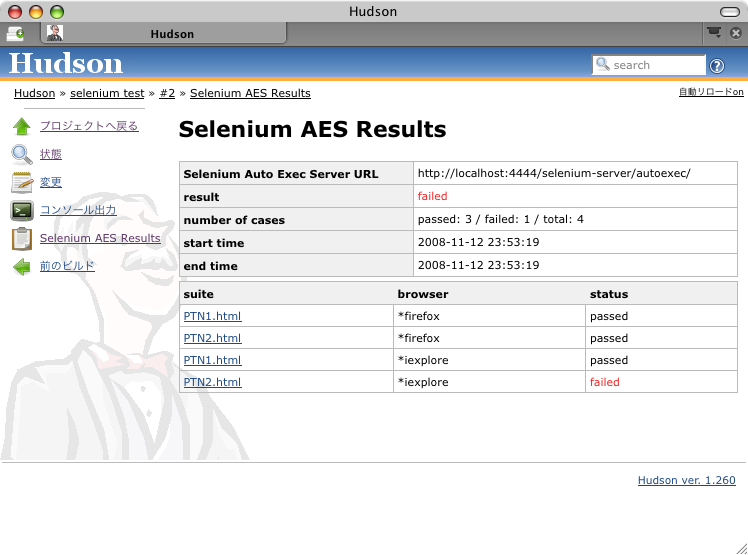
Task: Click the red failed result value
Action: pyautogui.click(x=432, y=196)
